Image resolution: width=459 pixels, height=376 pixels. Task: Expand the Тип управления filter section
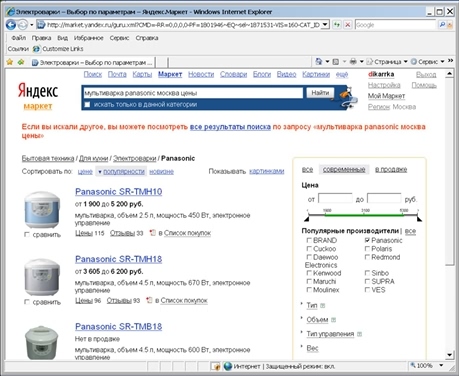330,334
